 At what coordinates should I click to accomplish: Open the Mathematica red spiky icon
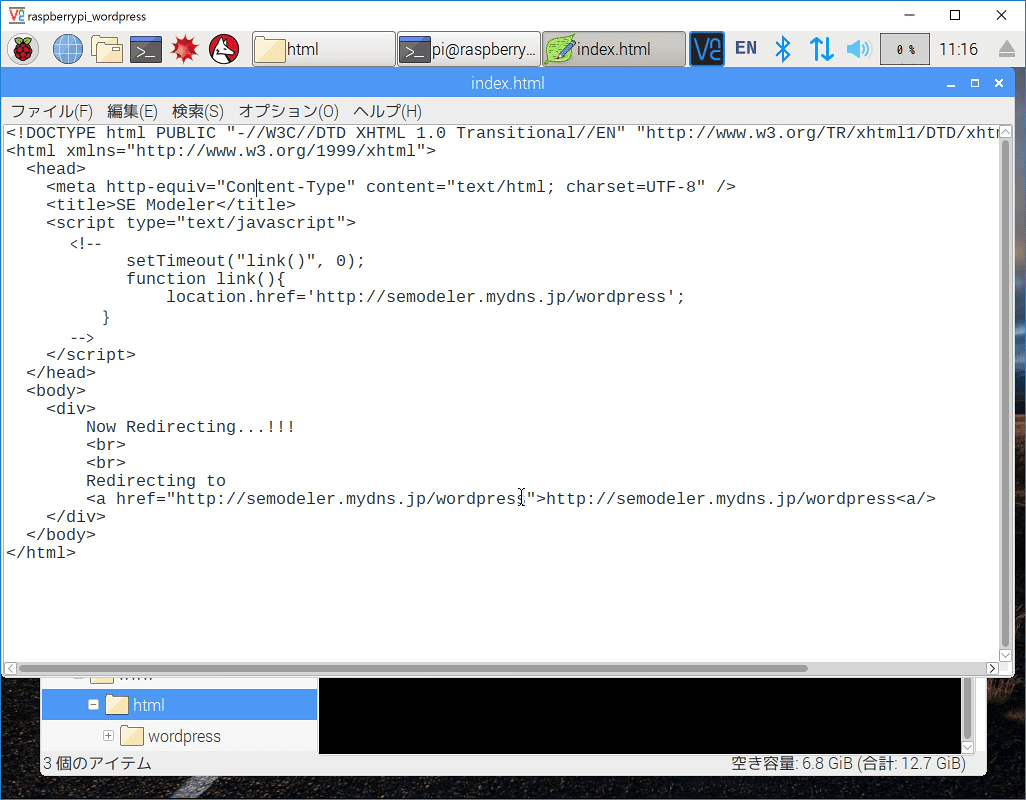[x=185, y=49]
